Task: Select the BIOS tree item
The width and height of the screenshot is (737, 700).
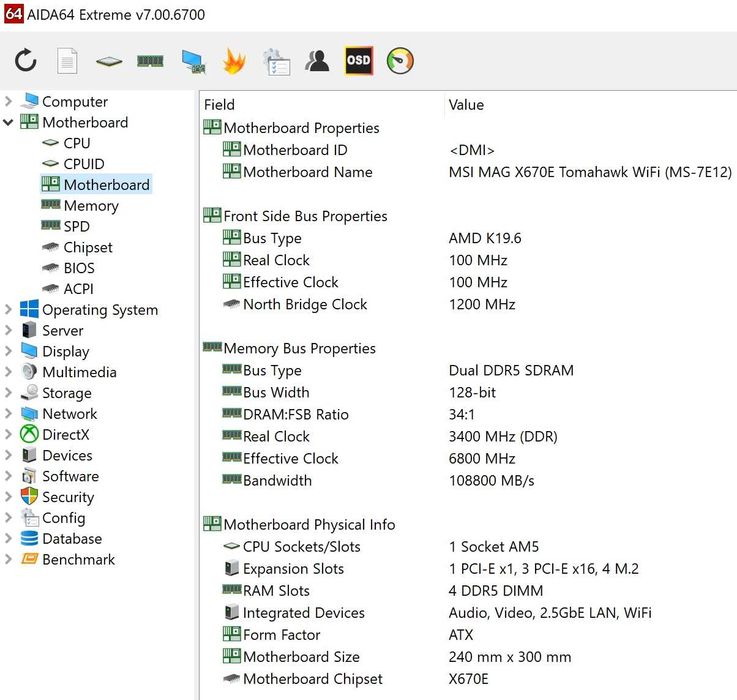Action: point(68,267)
